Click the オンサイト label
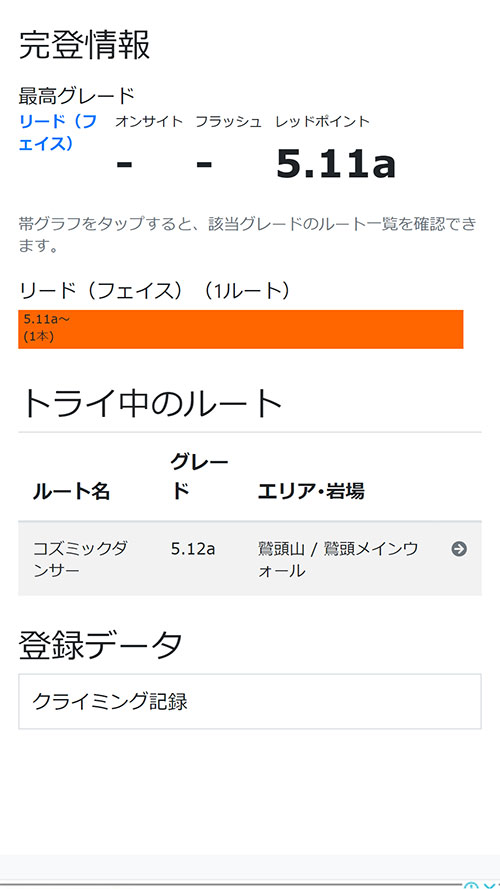This screenshot has height=889, width=500. coord(149,121)
